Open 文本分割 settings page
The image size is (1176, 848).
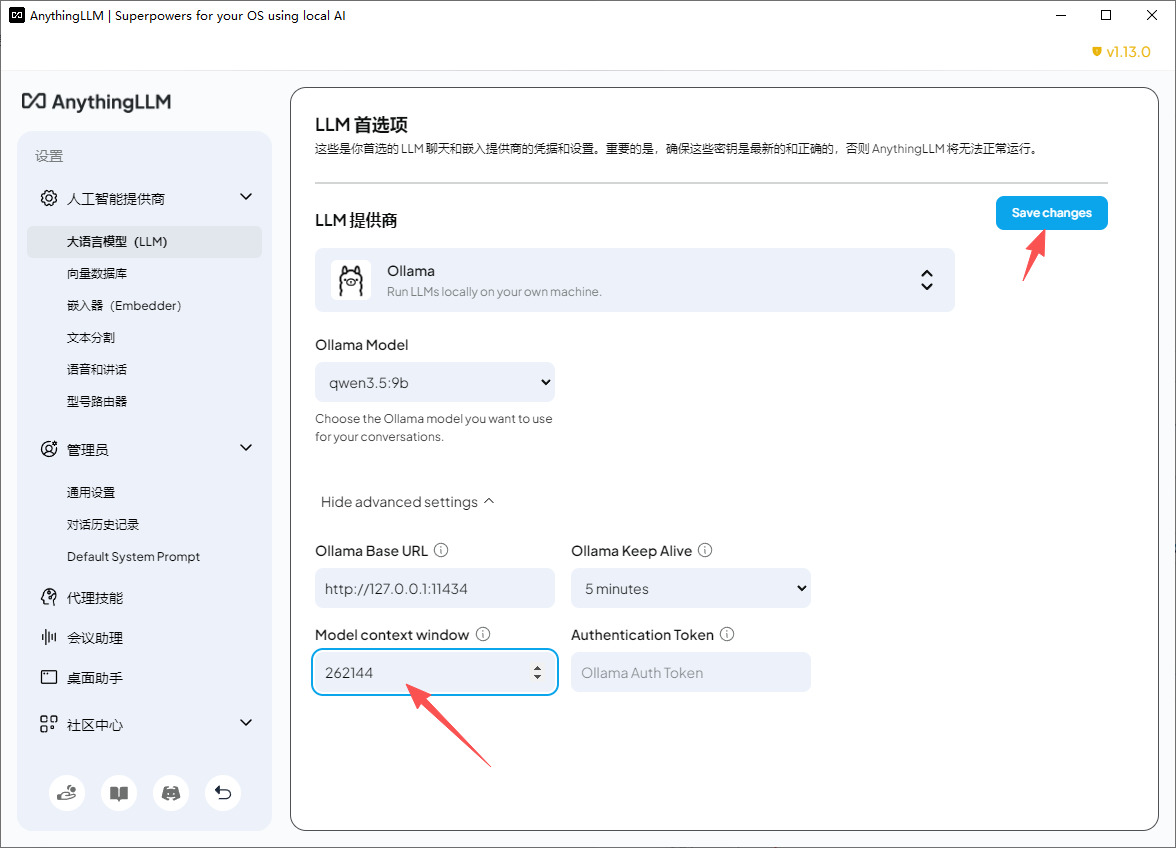91,337
